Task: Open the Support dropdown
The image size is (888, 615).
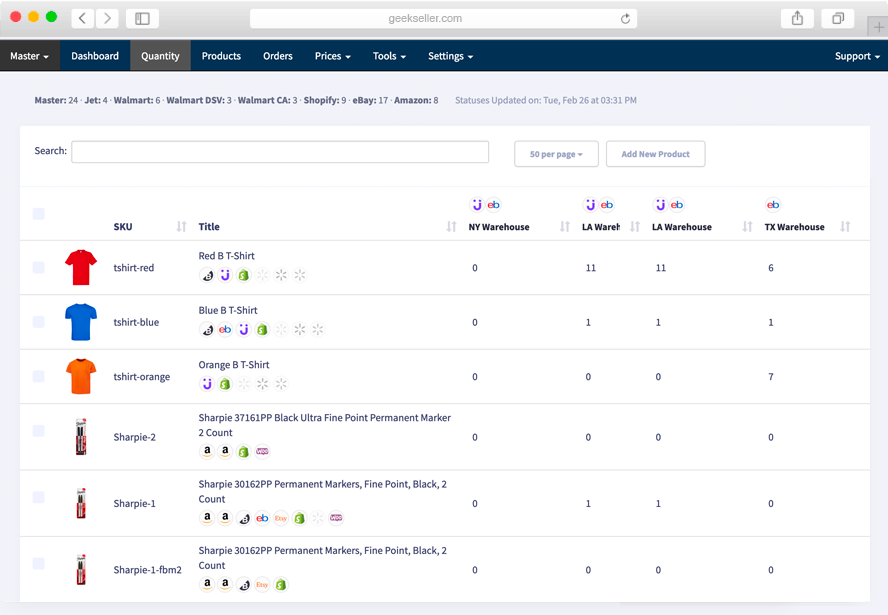Action: 857,56
